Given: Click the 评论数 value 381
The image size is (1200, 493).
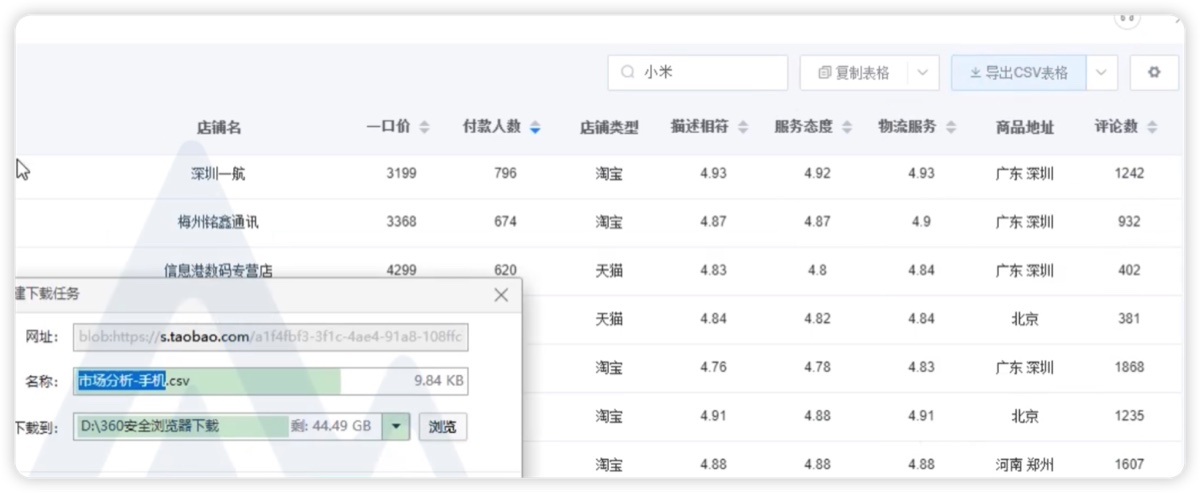Looking at the screenshot, I should tap(1129, 319).
